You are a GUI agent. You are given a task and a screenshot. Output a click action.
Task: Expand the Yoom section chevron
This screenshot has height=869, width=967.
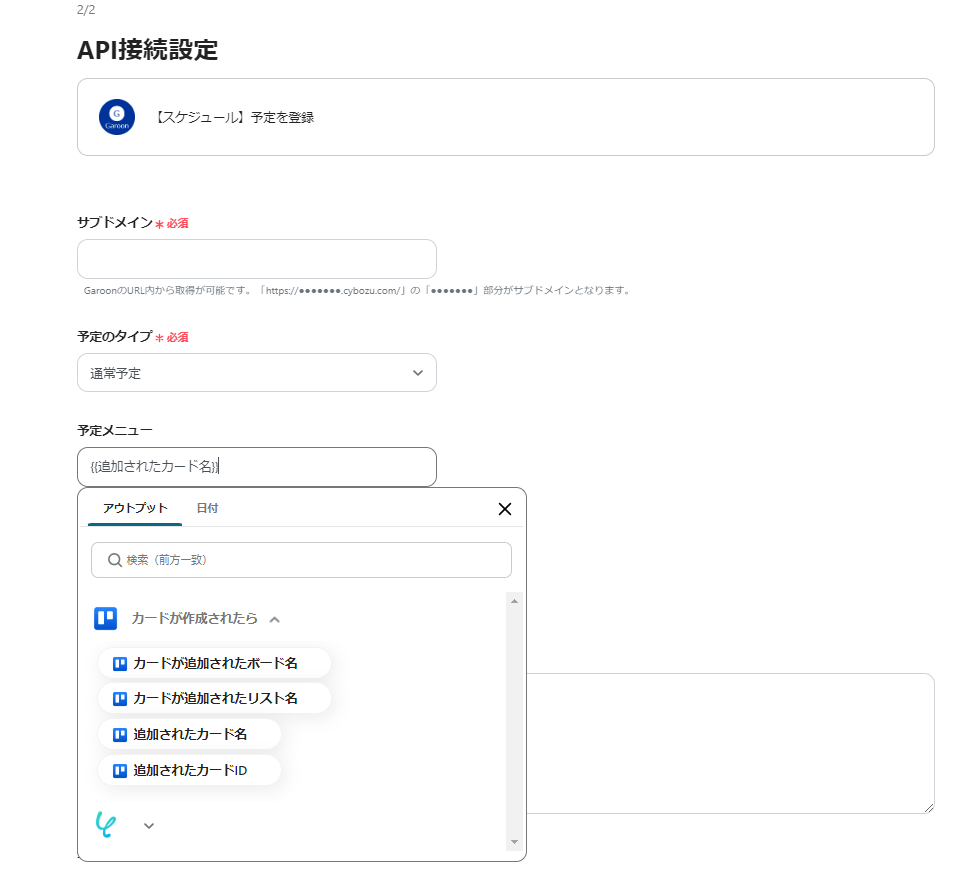[149, 826]
